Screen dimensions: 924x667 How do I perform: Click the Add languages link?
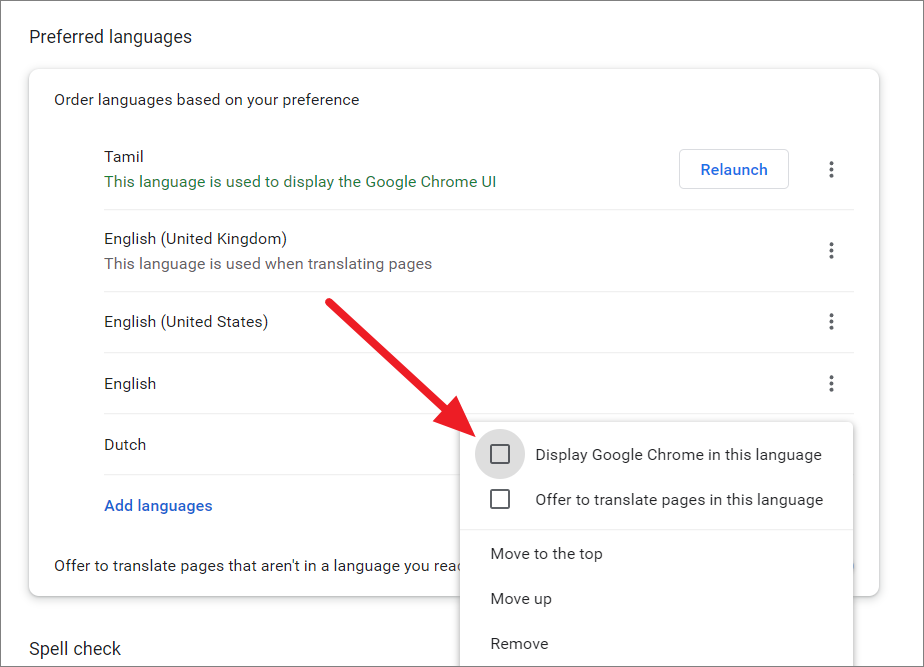tap(158, 506)
